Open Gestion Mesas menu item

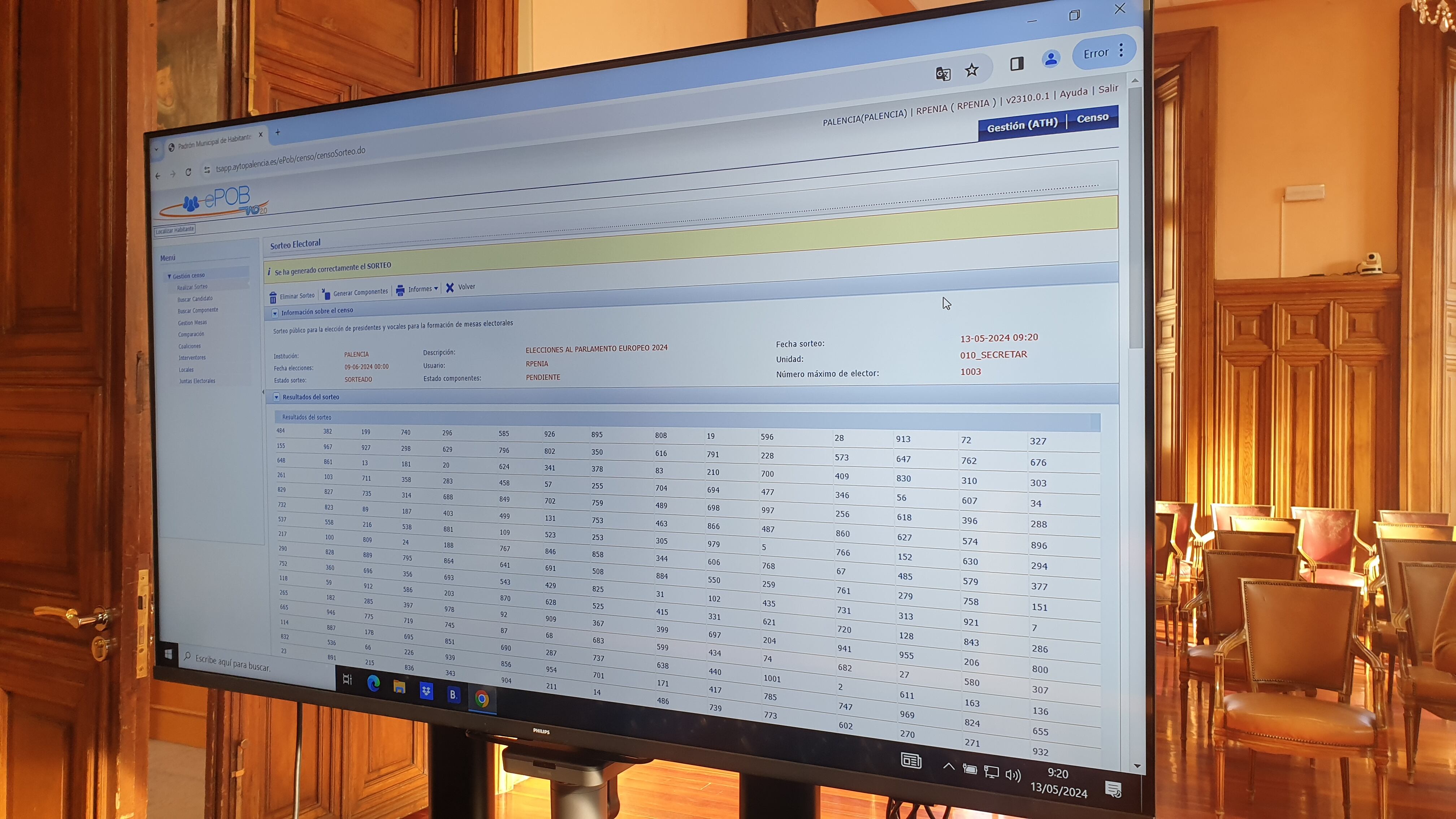[192, 323]
